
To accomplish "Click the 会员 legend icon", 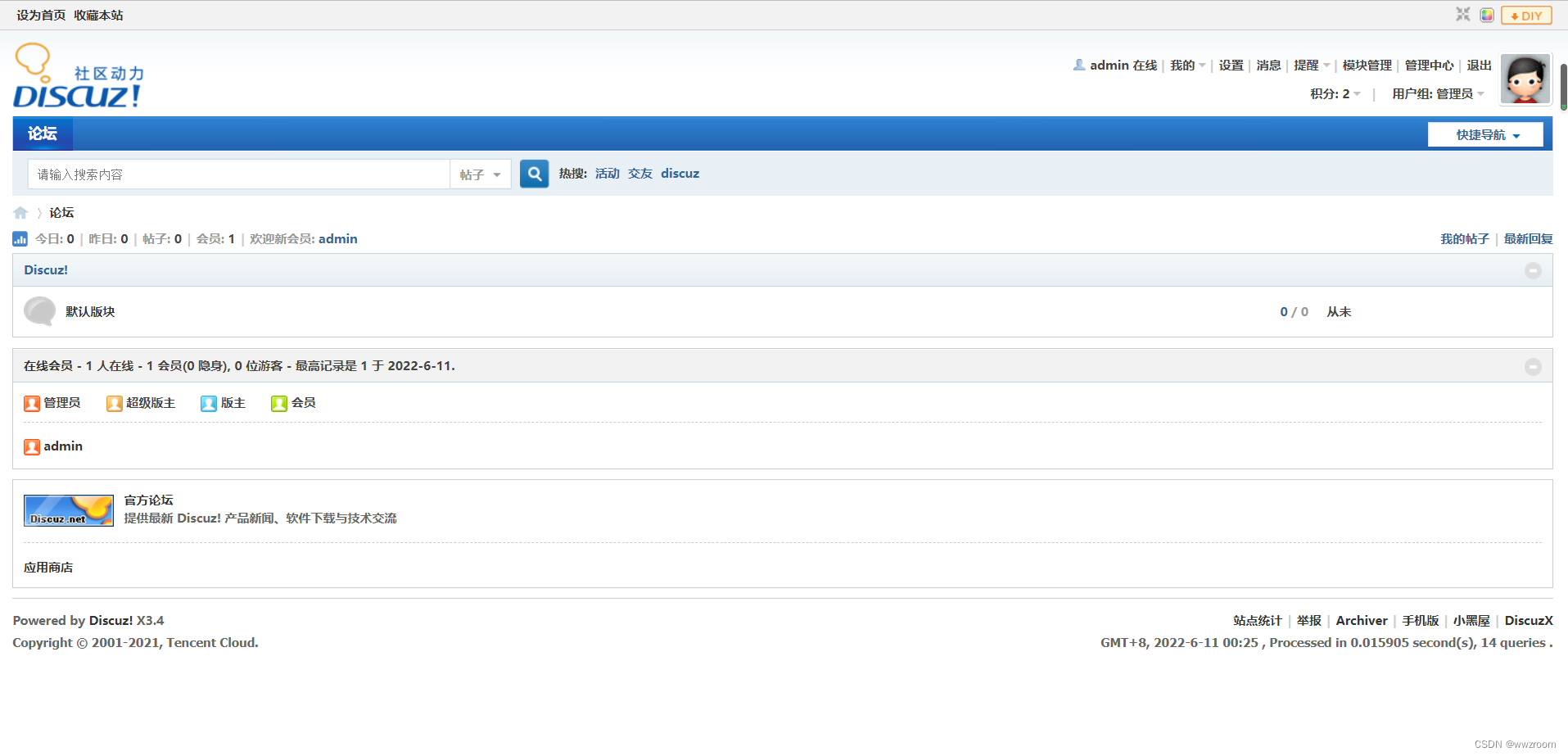I will pos(279,403).
